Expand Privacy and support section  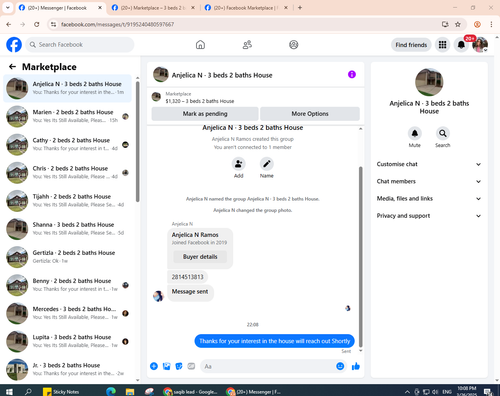pyautogui.click(x=429, y=216)
